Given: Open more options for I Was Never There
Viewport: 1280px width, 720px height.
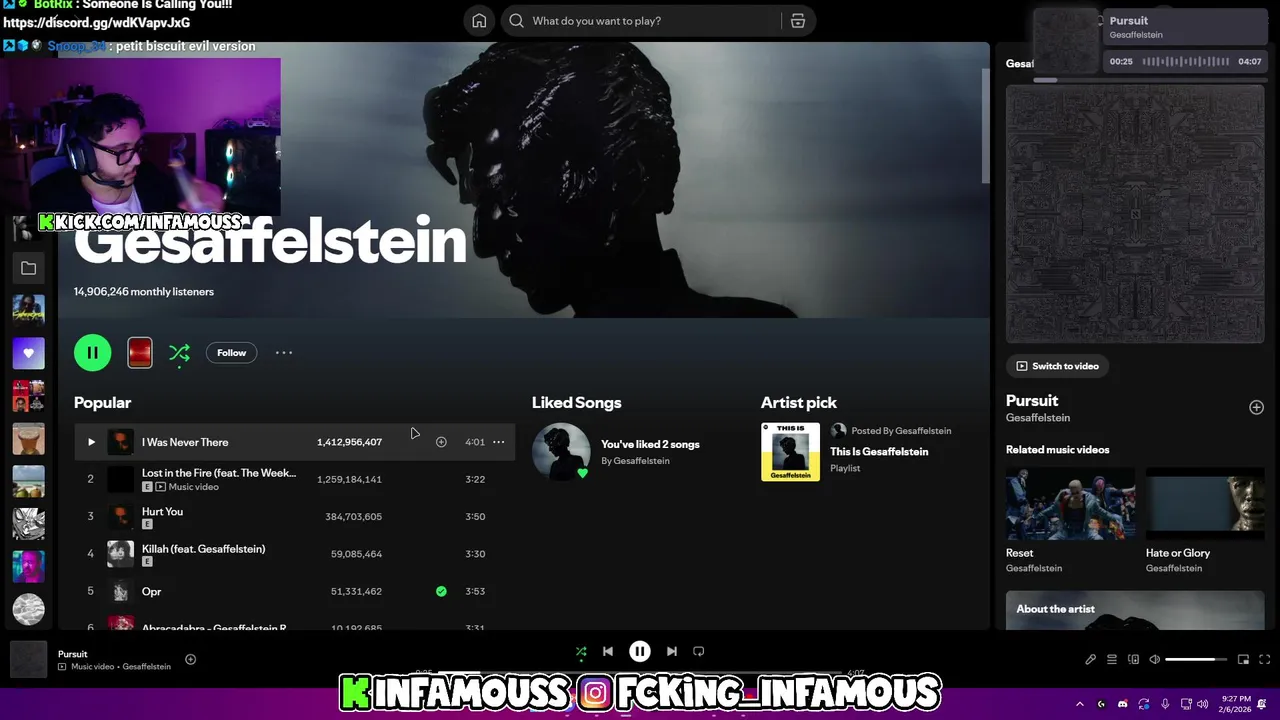Looking at the screenshot, I should coord(499,442).
